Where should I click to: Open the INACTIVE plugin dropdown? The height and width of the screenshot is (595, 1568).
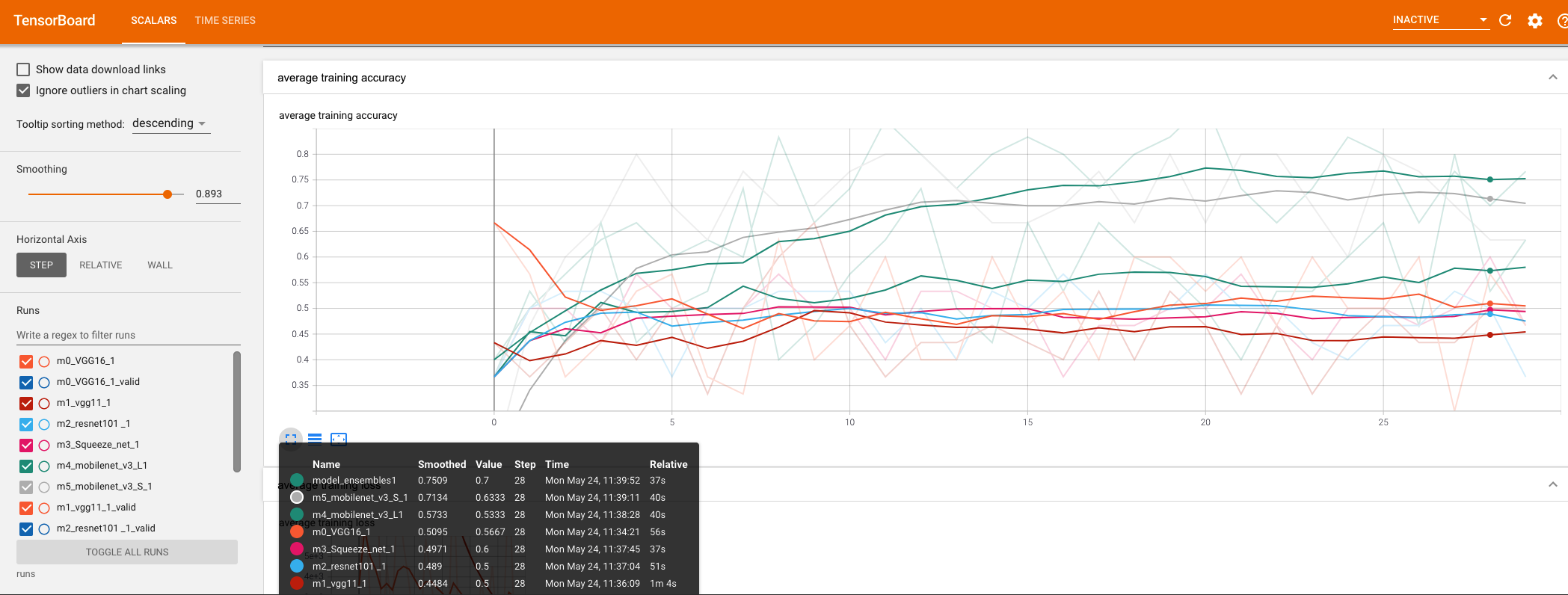[1440, 20]
